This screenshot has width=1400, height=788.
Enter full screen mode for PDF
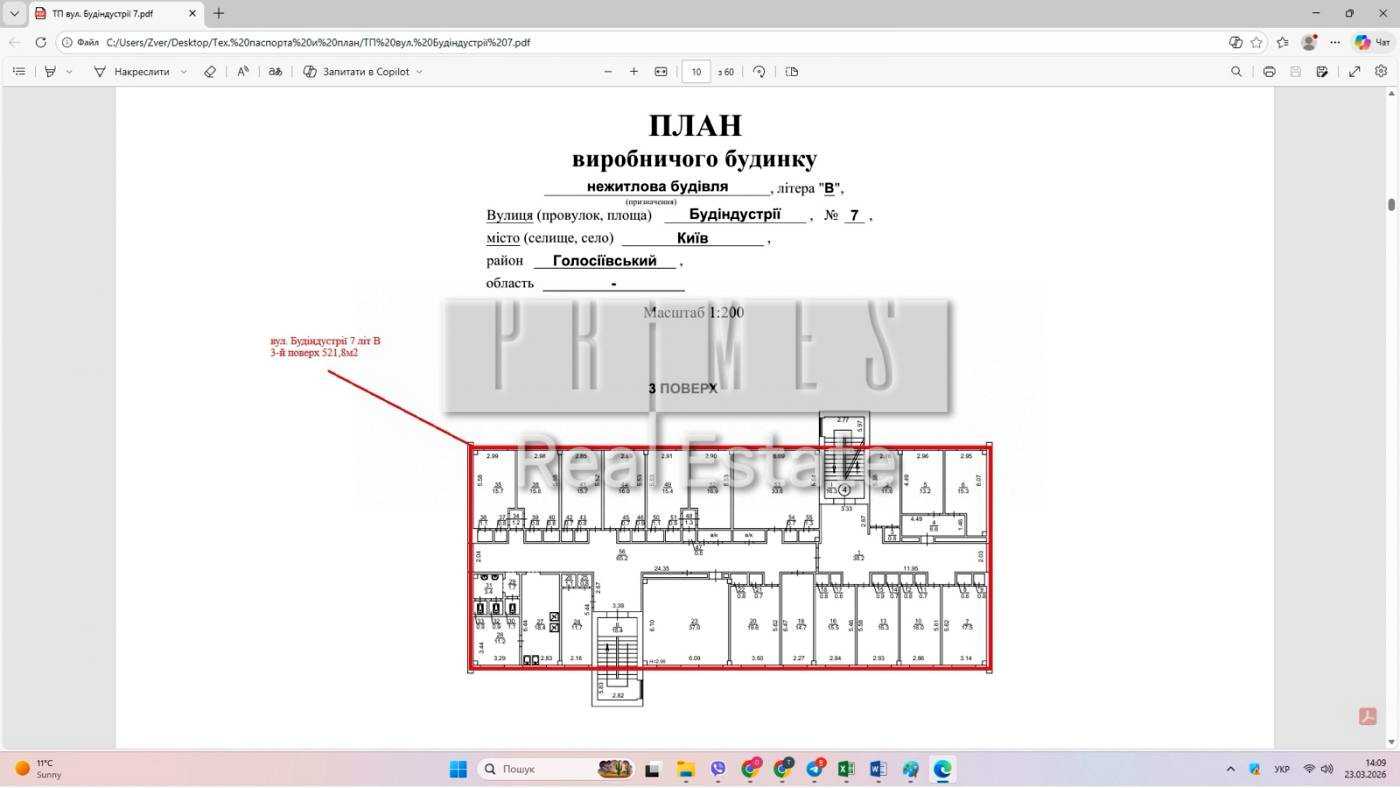[x=1354, y=72]
